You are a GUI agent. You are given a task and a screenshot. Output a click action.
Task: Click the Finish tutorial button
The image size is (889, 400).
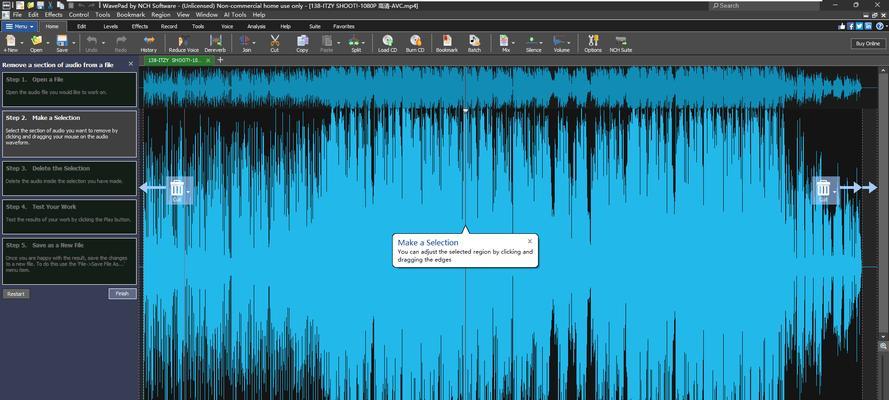tap(122, 293)
